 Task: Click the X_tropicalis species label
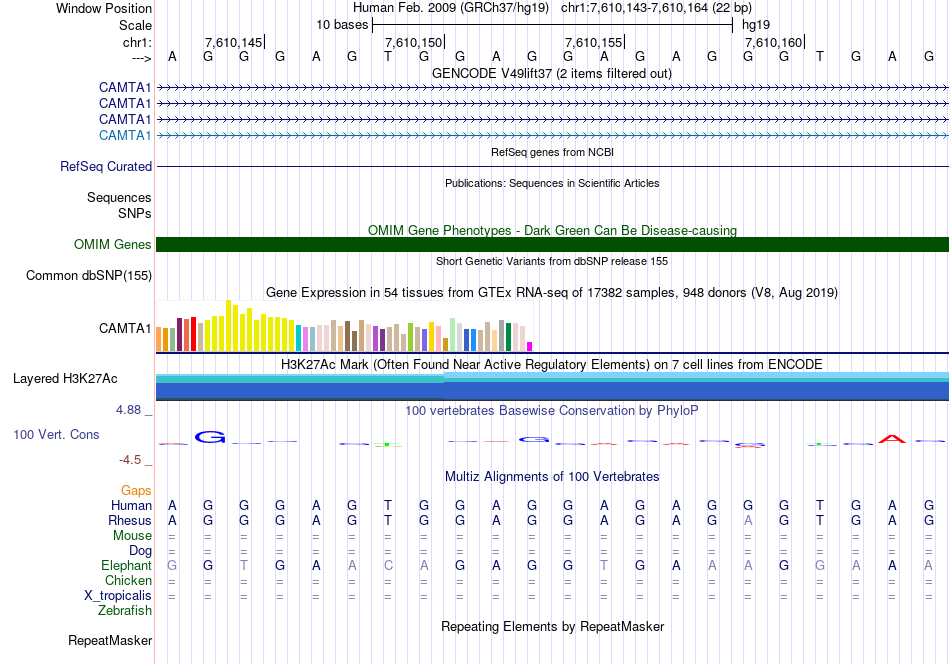118,595
